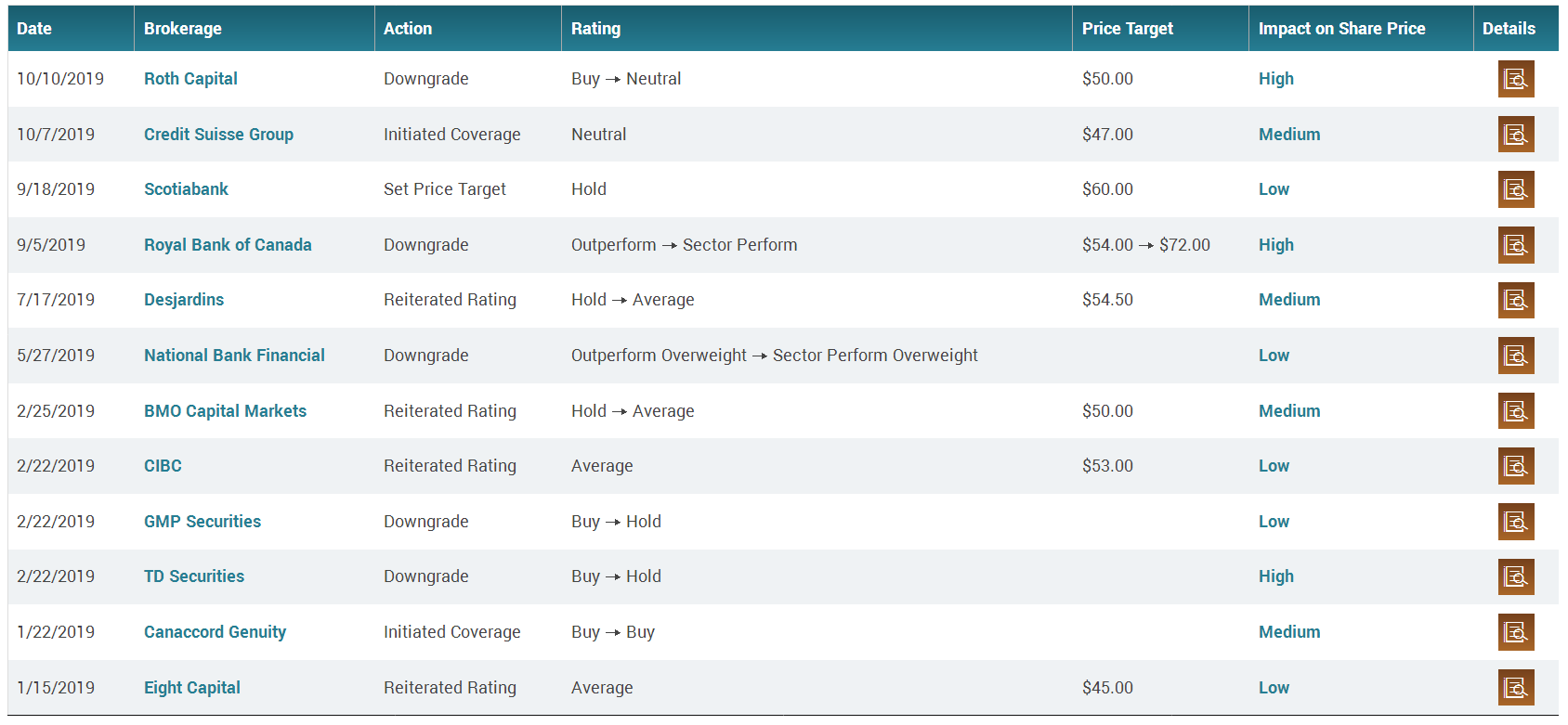Open details icon for Eight Capital row

[x=1515, y=688]
